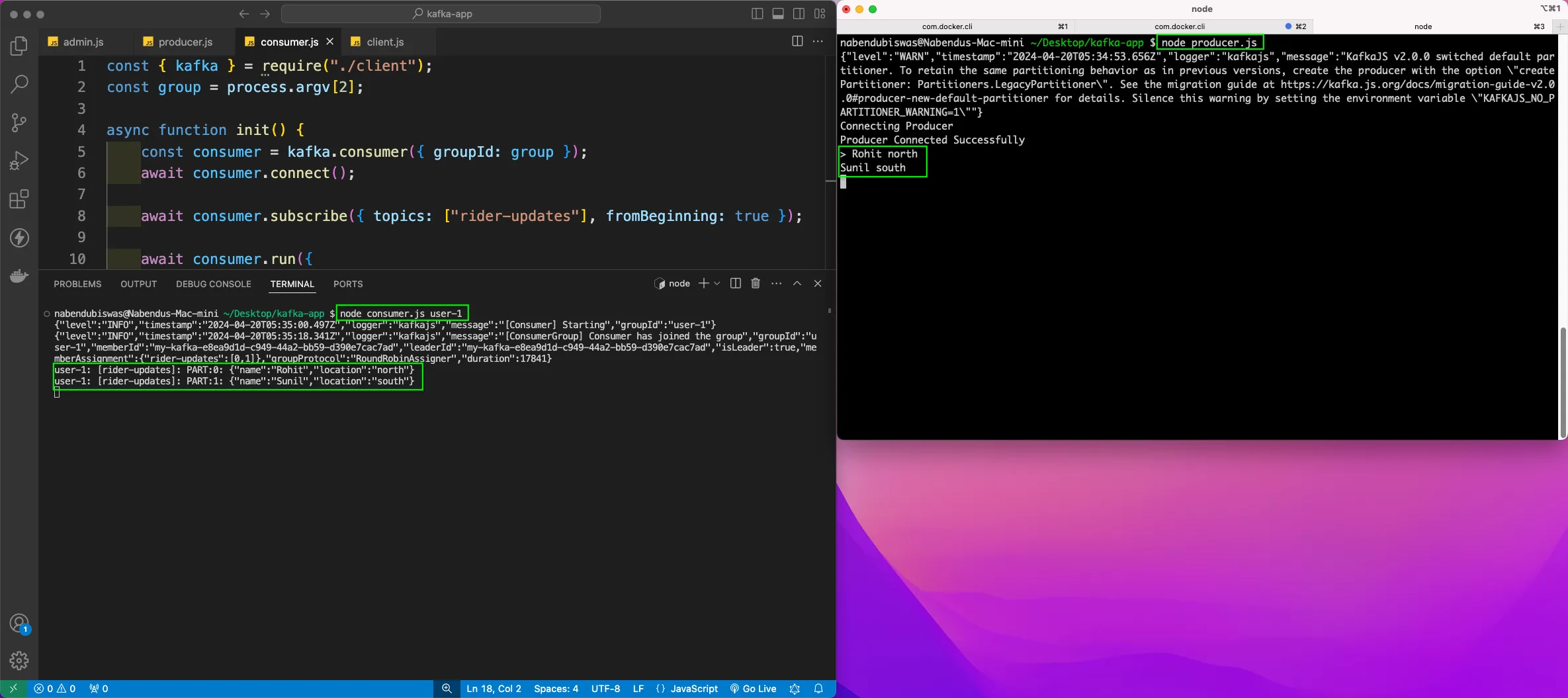Switch to the OUTPUT panel tab

(x=138, y=284)
